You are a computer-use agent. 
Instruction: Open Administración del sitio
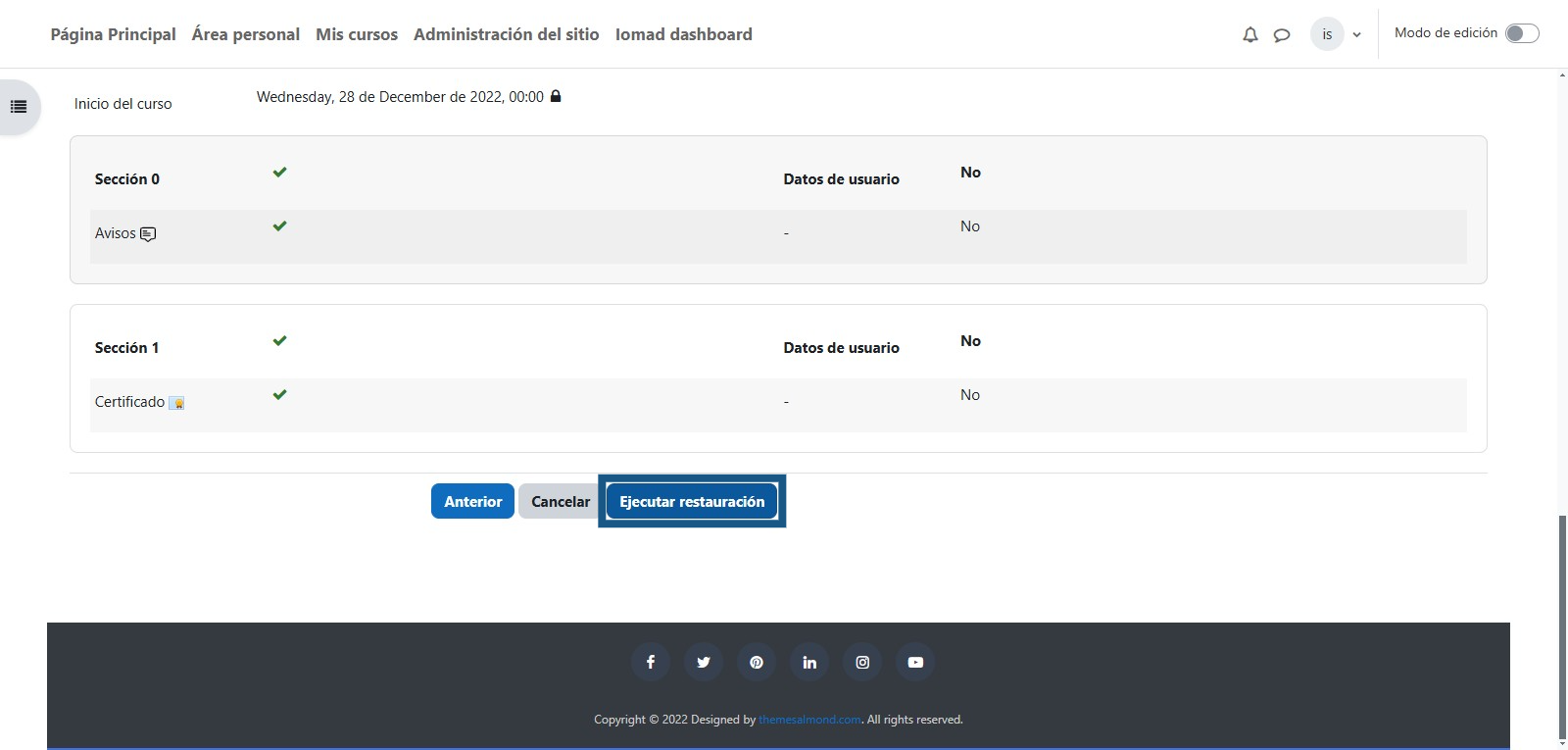(506, 34)
